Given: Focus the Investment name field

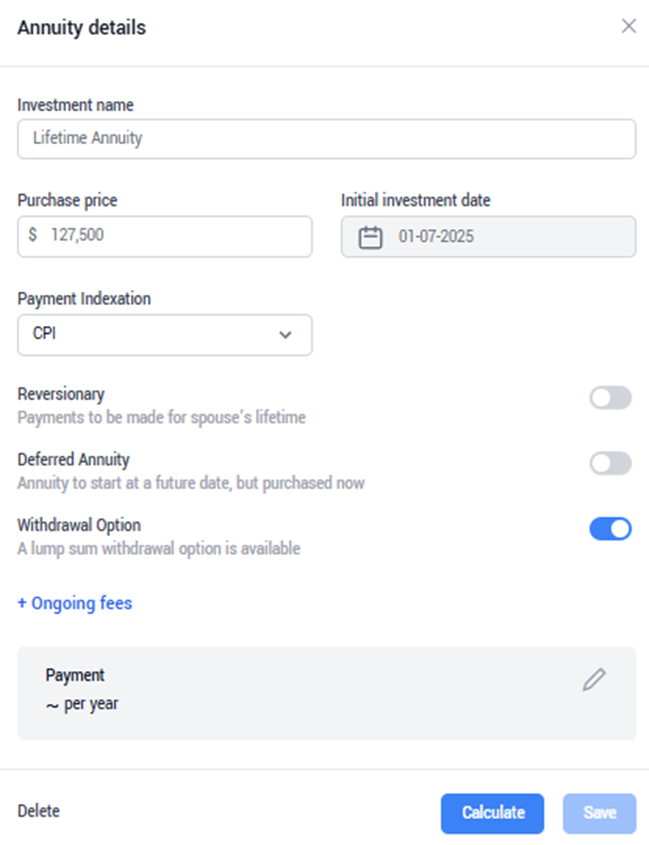Looking at the screenshot, I should pyautogui.click(x=327, y=138).
